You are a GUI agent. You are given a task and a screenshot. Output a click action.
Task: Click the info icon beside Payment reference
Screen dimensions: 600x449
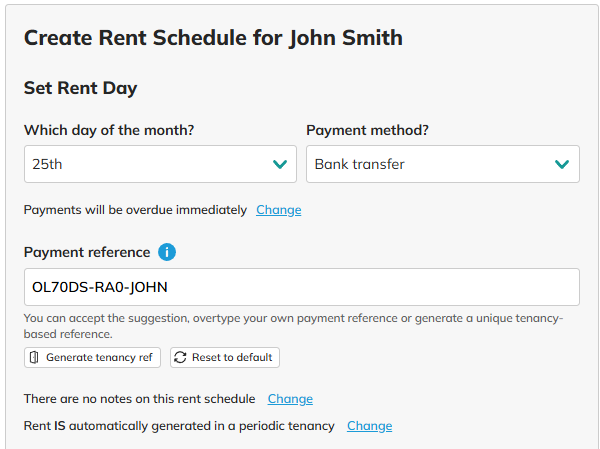[x=167, y=252]
